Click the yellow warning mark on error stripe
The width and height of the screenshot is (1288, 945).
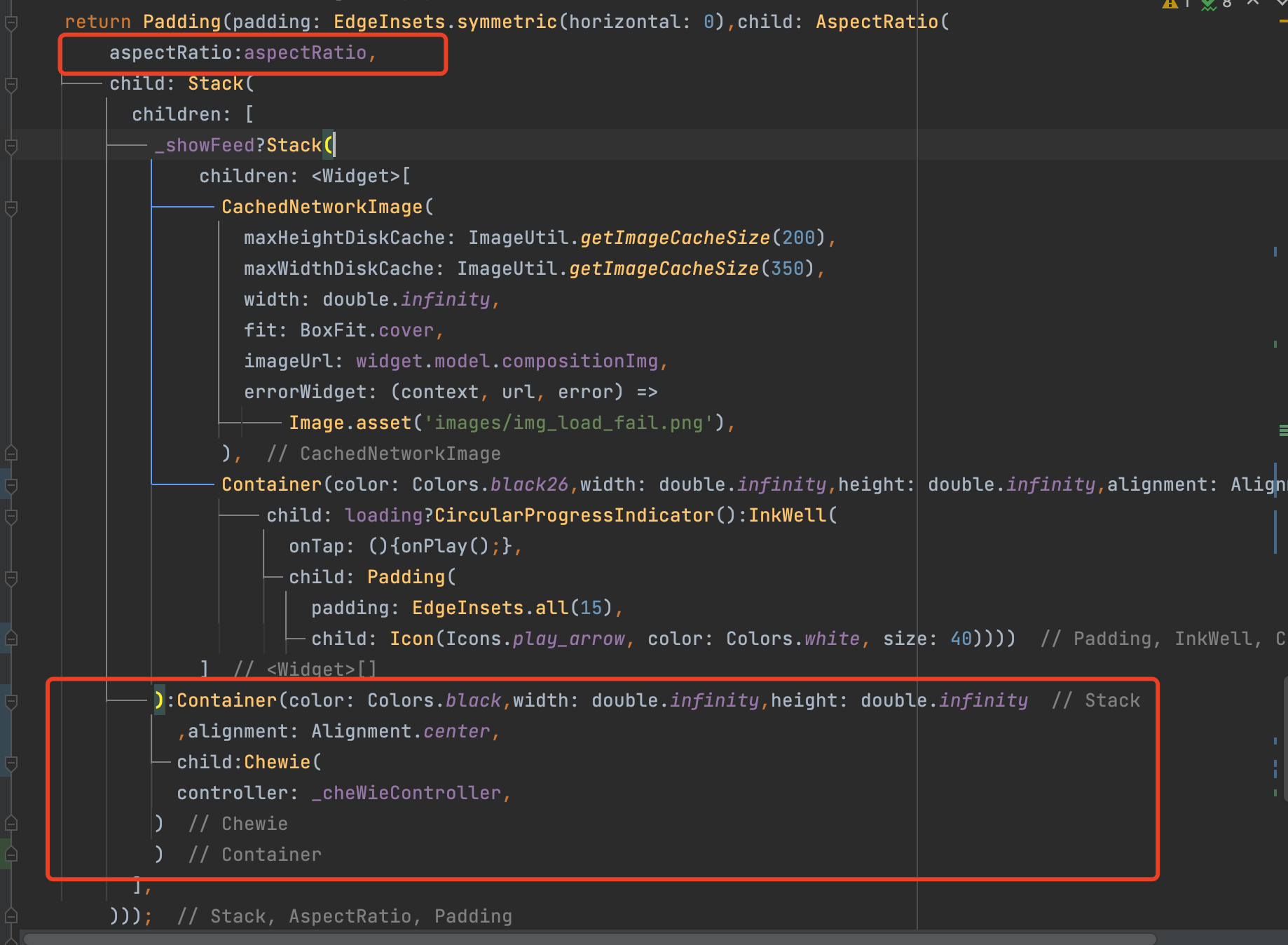1283,22
